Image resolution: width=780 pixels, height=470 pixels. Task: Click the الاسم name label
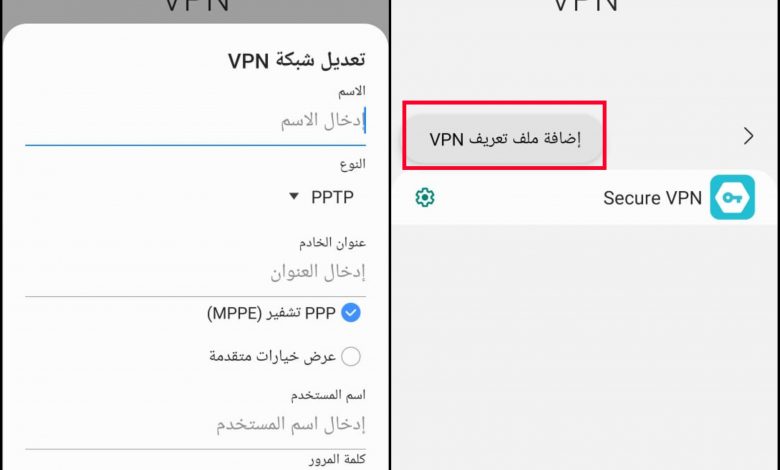[352, 92]
